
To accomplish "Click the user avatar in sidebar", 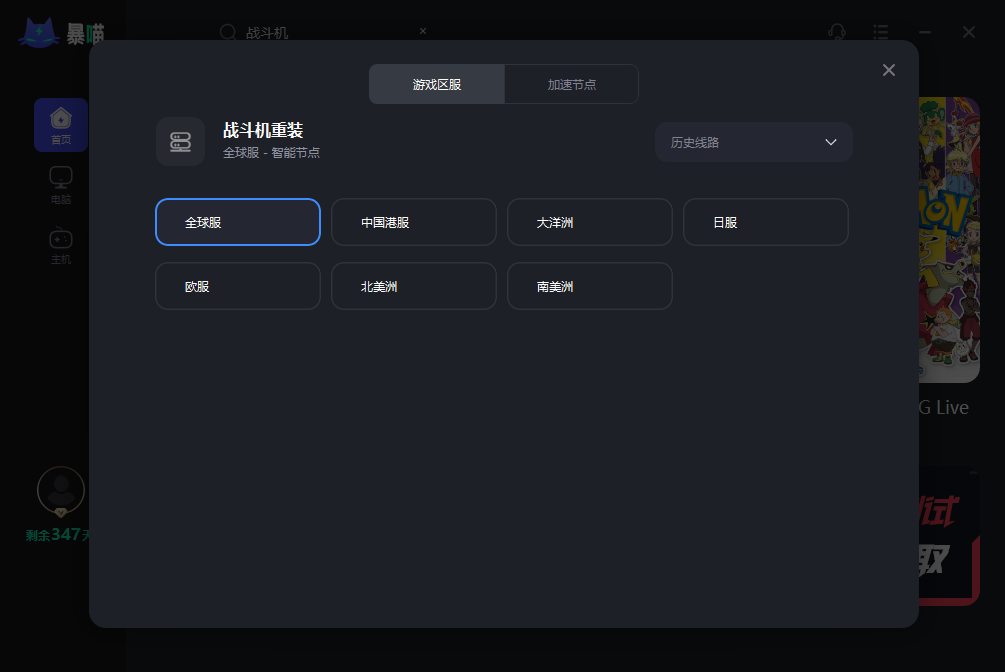I will pos(61,491).
